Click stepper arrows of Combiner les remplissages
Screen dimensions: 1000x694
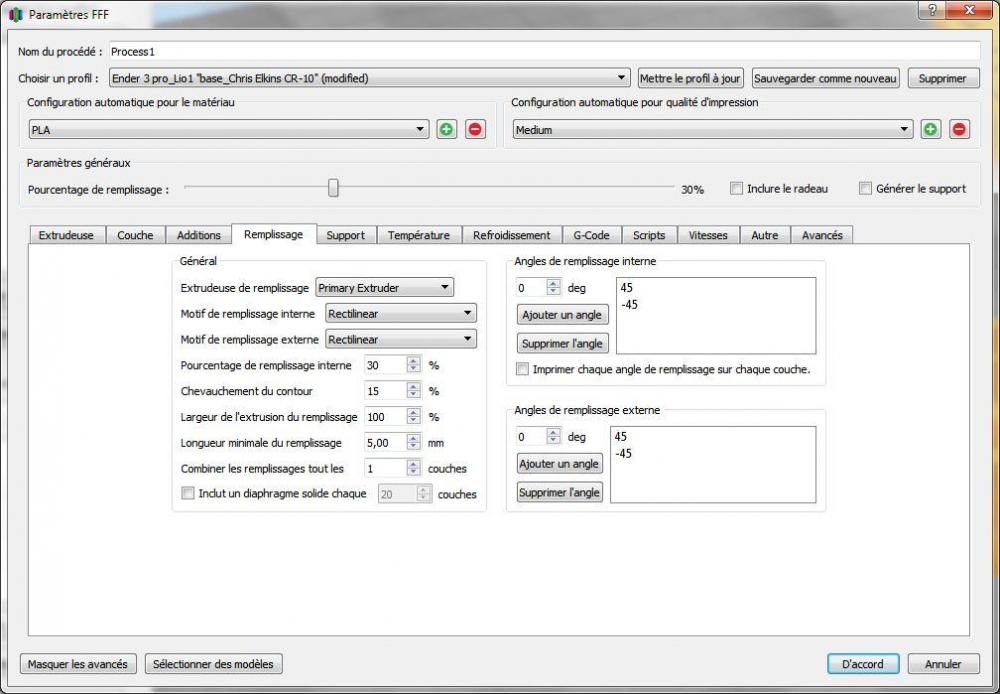pyautogui.click(x=414, y=469)
